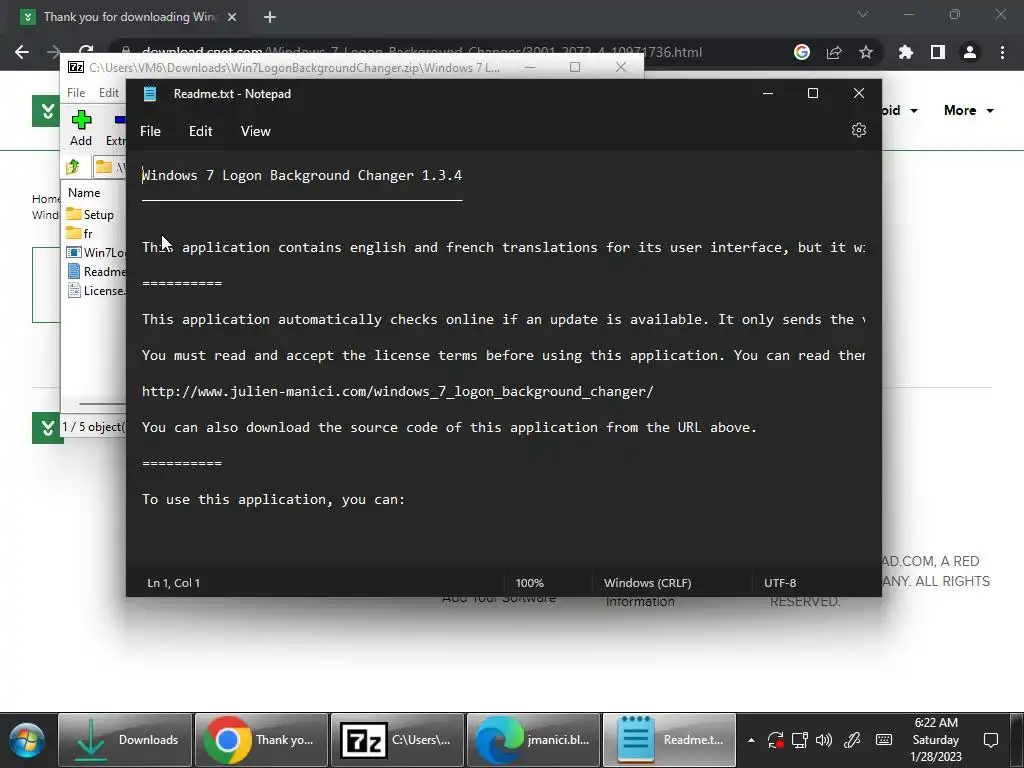Viewport: 1024px width, 768px height.
Task: Select the Readme file in 7-Zip list
Action: pyautogui.click(x=95, y=271)
